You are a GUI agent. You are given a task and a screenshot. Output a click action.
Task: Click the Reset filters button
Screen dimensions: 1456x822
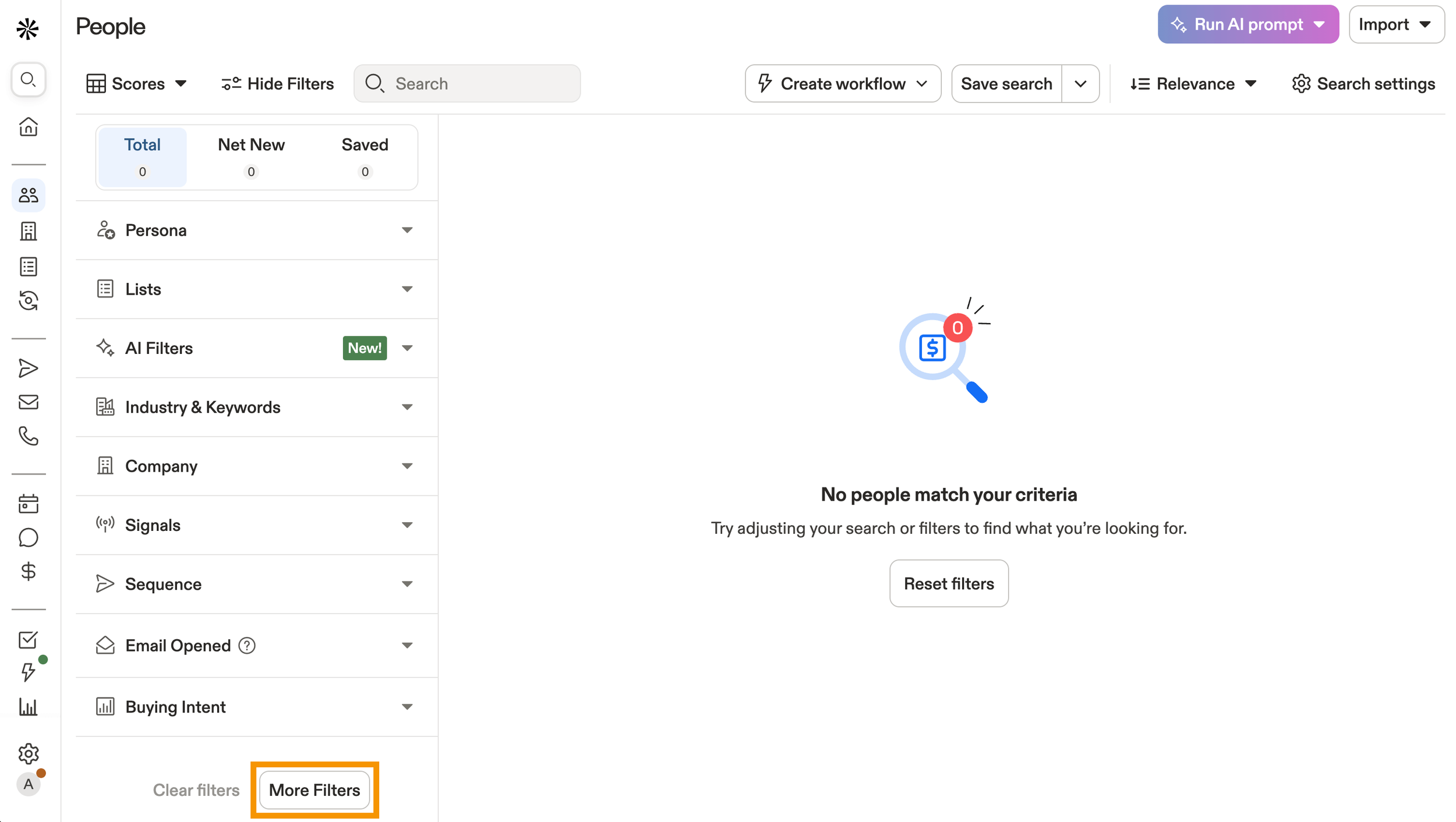click(948, 583)
